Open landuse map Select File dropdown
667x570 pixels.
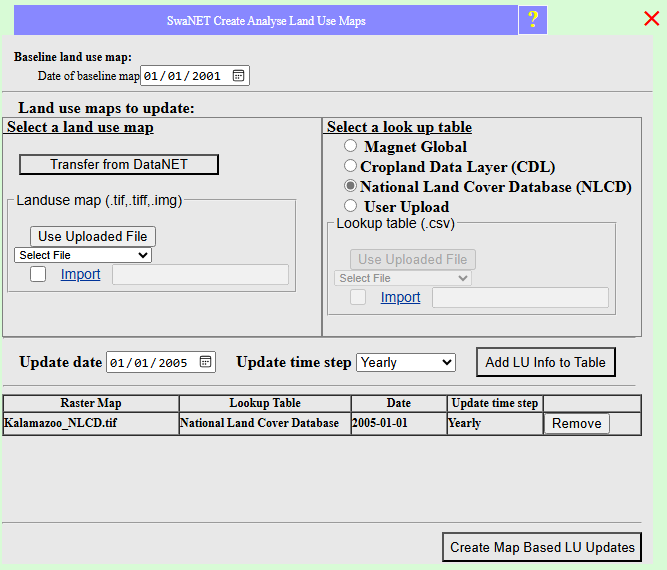pyautogui.click(x=83, y=255)
